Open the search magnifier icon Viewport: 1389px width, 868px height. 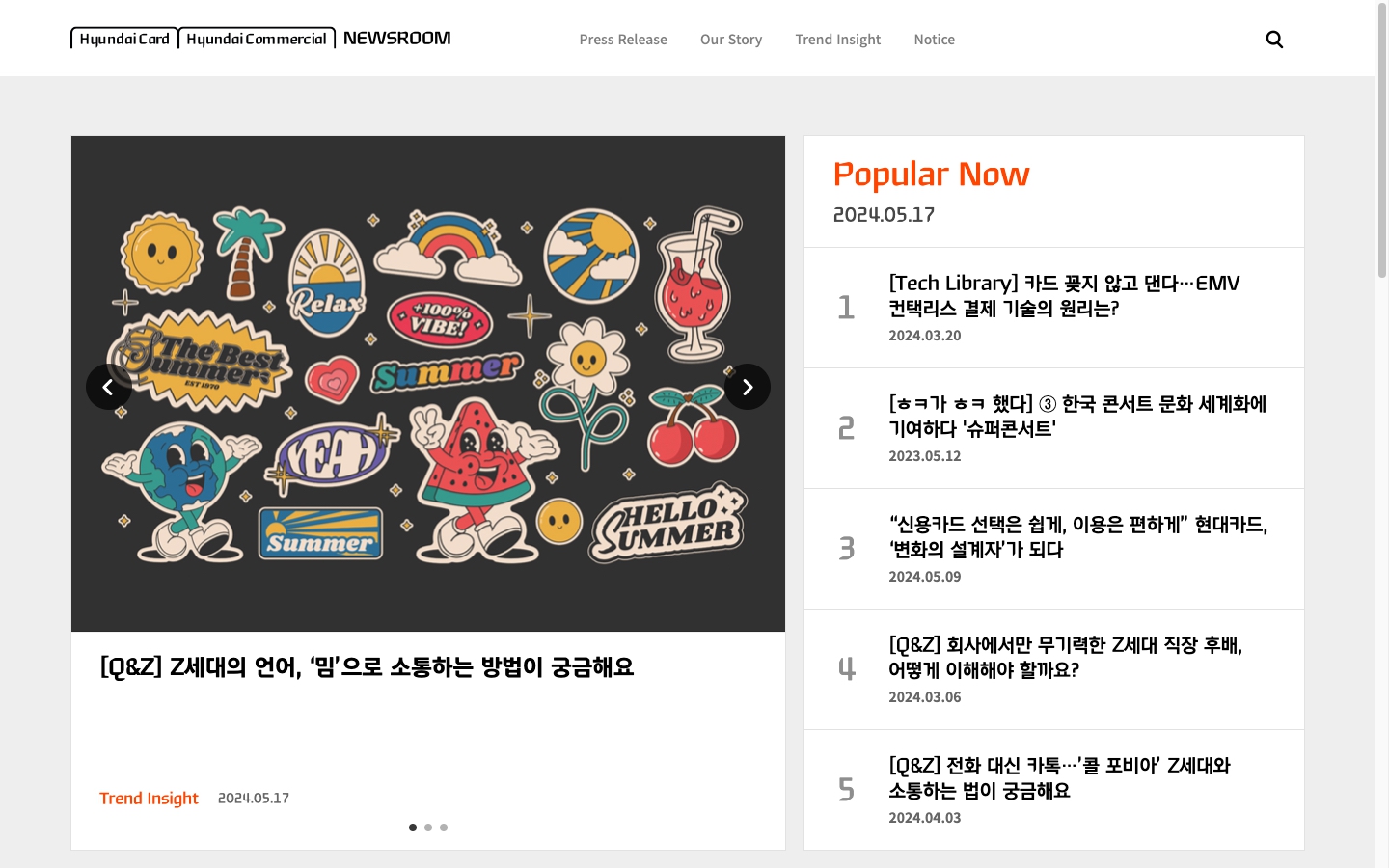(1274, 40)
